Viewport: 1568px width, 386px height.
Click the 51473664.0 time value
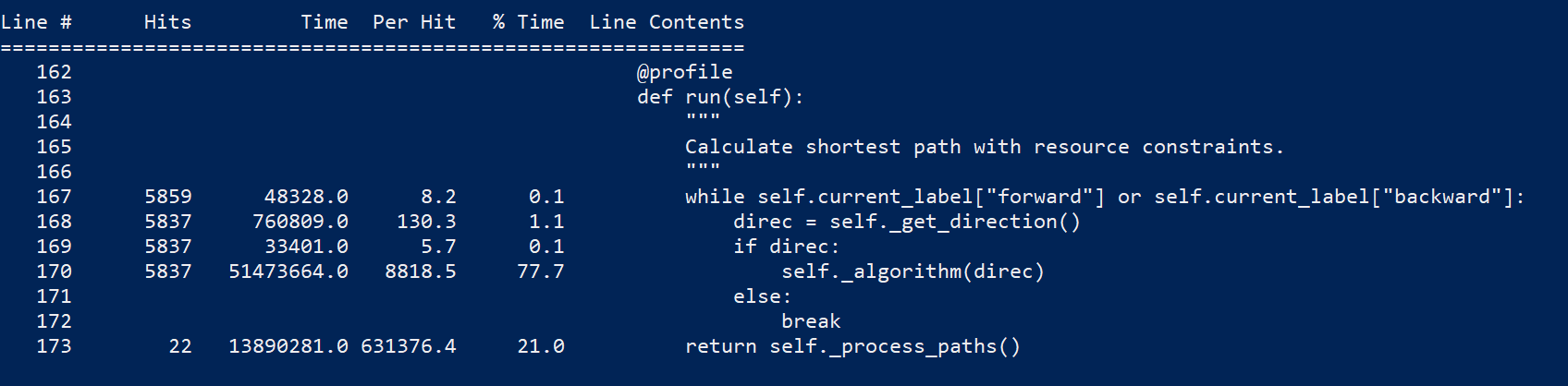click(x=288, y=271)
